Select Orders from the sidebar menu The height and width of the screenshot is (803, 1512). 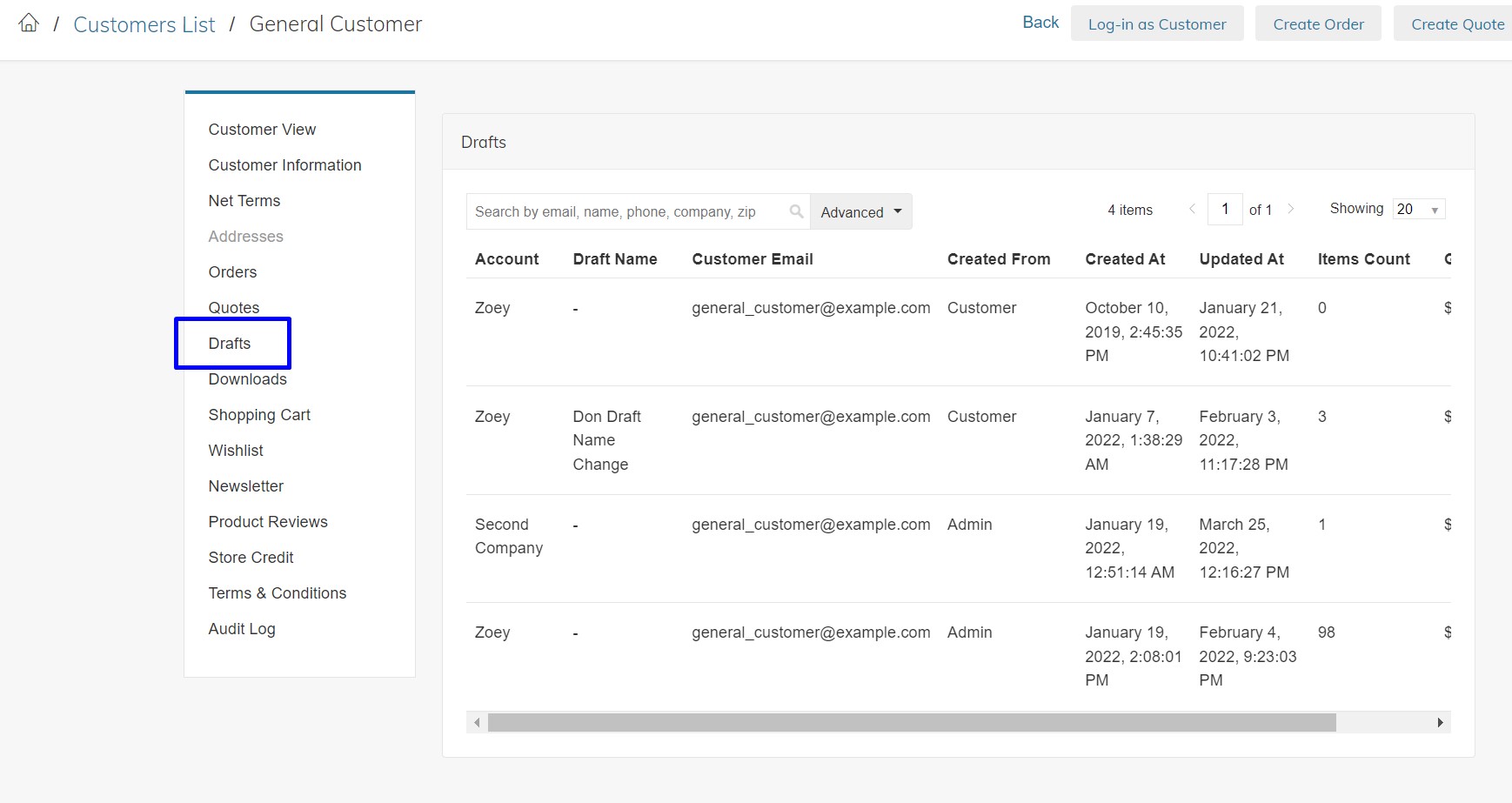[232, 272]
